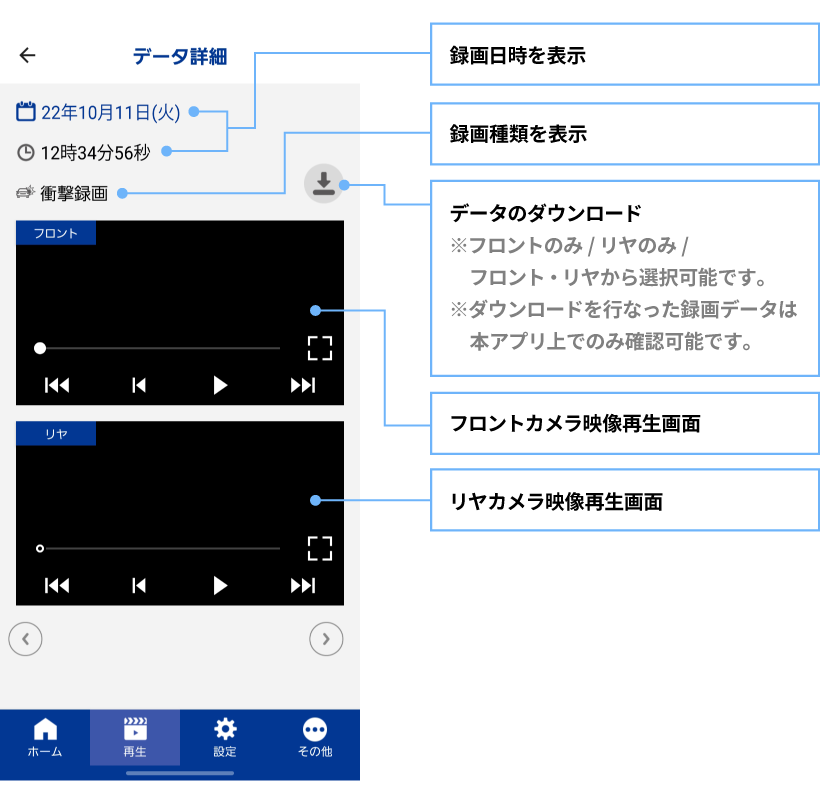Skip to start of the フロント video
The height and width of the screenshot is (790, 820).
(x=57, y=385)
